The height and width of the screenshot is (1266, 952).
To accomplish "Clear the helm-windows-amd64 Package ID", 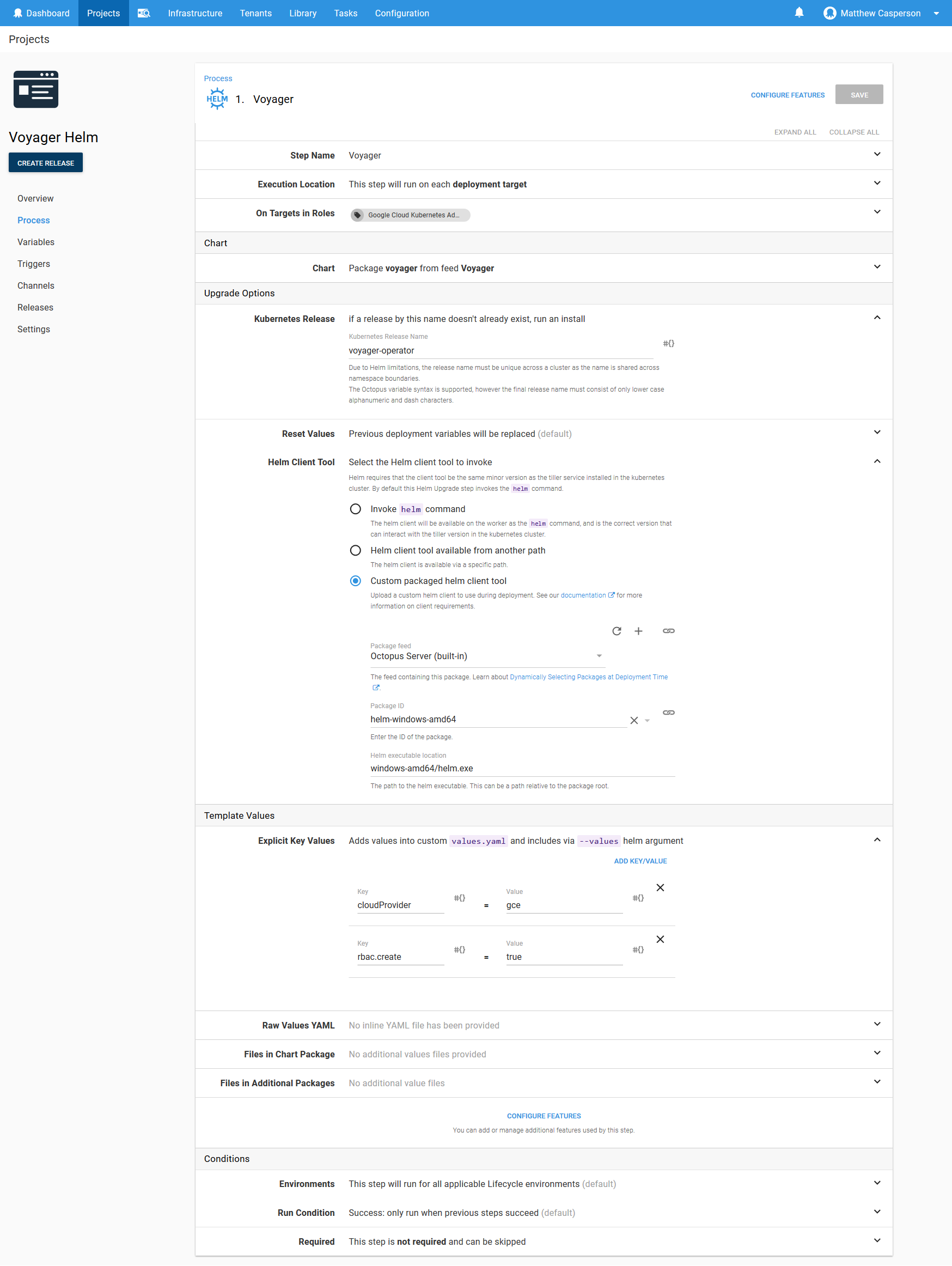I will [x=633, y=720].
